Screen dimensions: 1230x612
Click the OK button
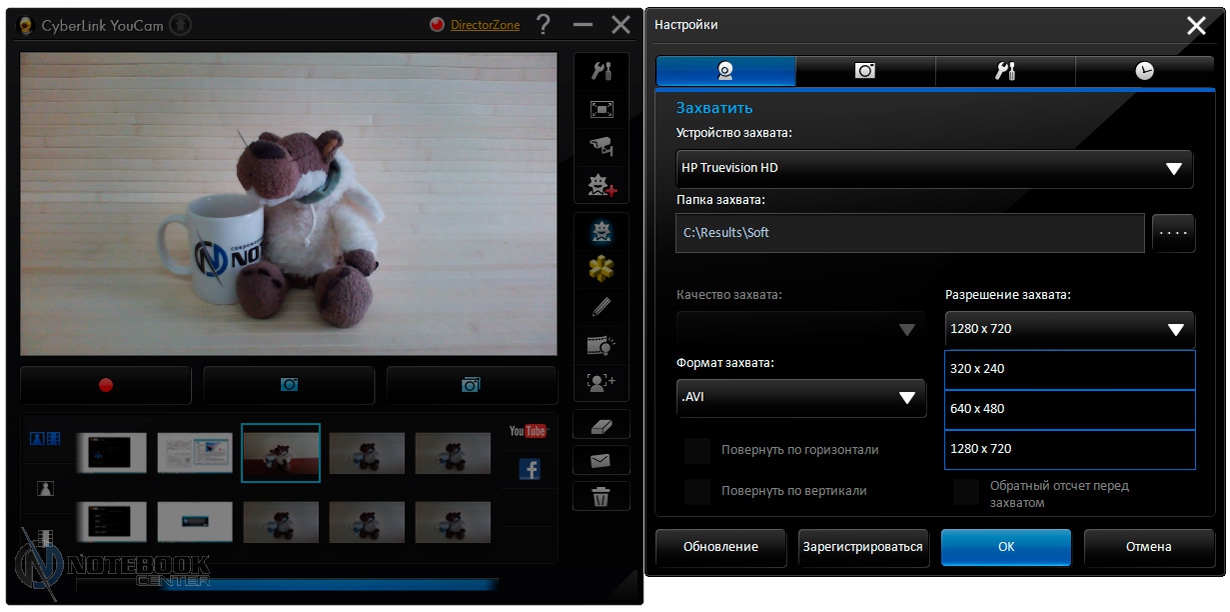(1005, 547)
